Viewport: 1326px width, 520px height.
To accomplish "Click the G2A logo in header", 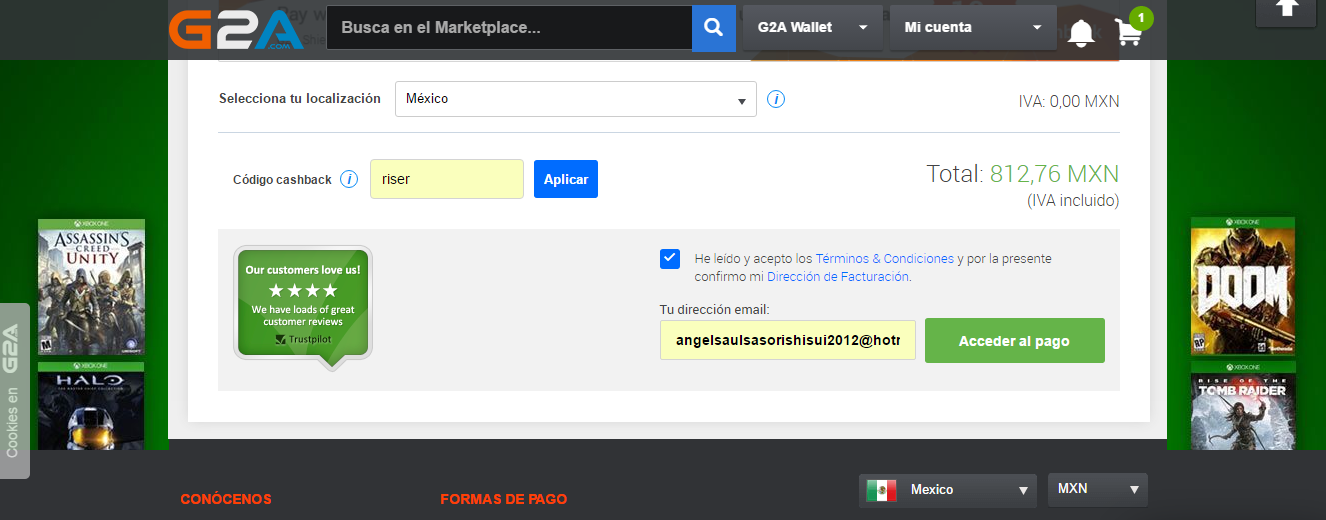I will tap(234, 28).
